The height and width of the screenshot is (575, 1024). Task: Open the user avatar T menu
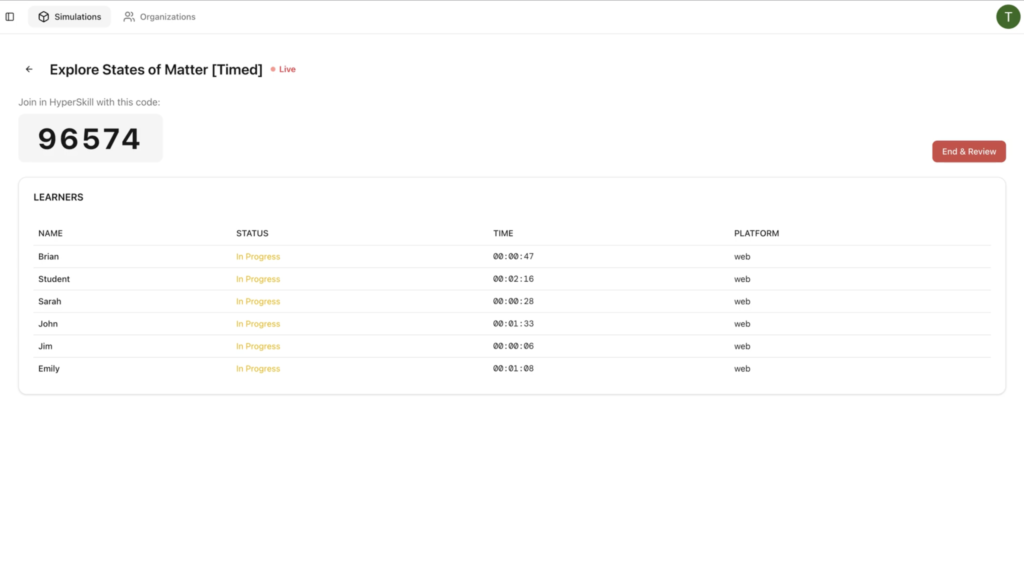[x=1007, y=17]
